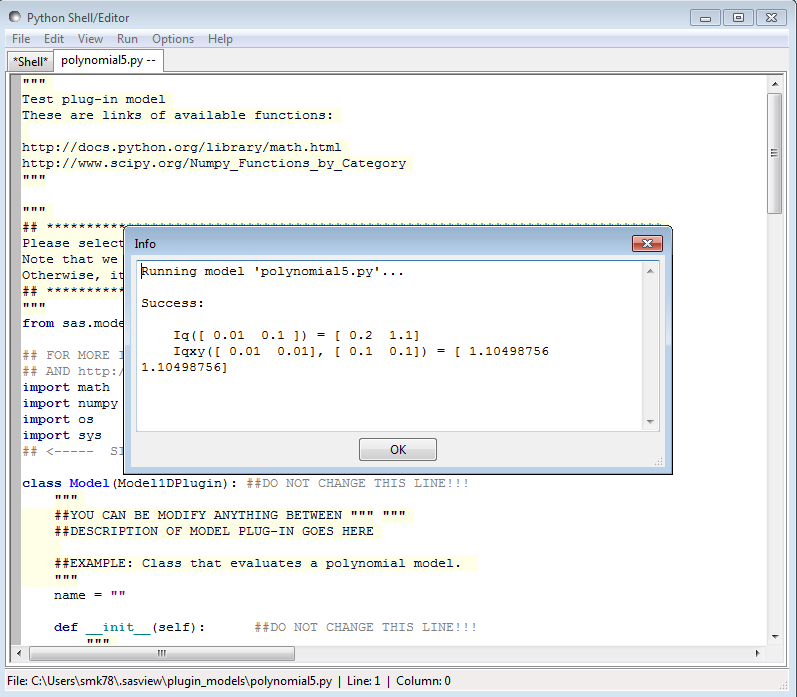Click the editor vertical scrollbar up arrow
The image size is (797, 697).
tap(774, 85)
